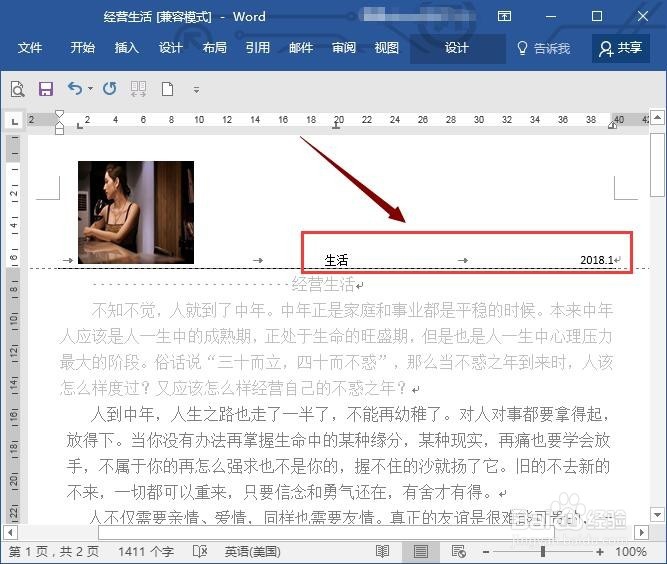
Task: Click the document title 经营生活
Action: click(x=323, y=285)
